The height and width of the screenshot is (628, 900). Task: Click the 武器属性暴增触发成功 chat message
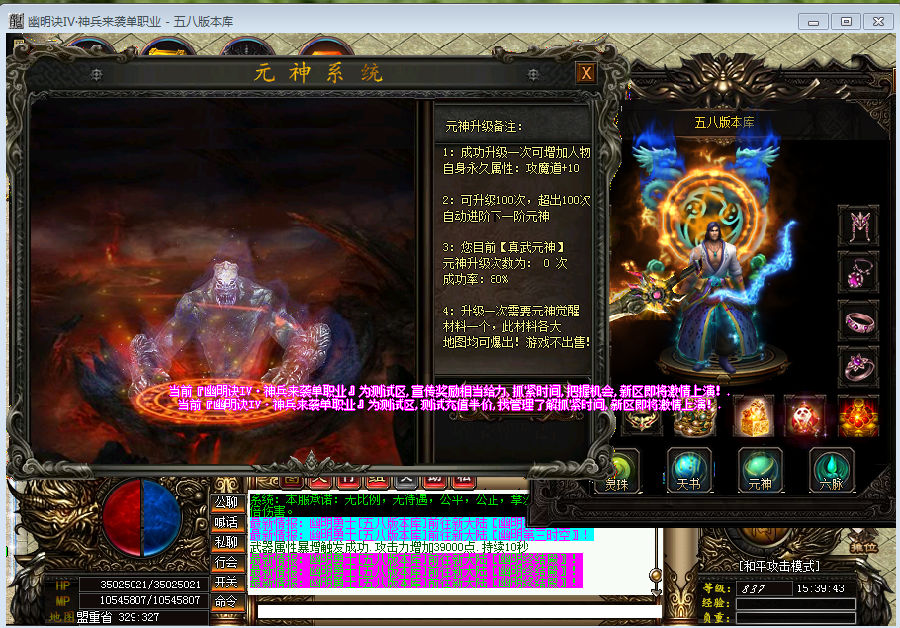click(389, 548)
